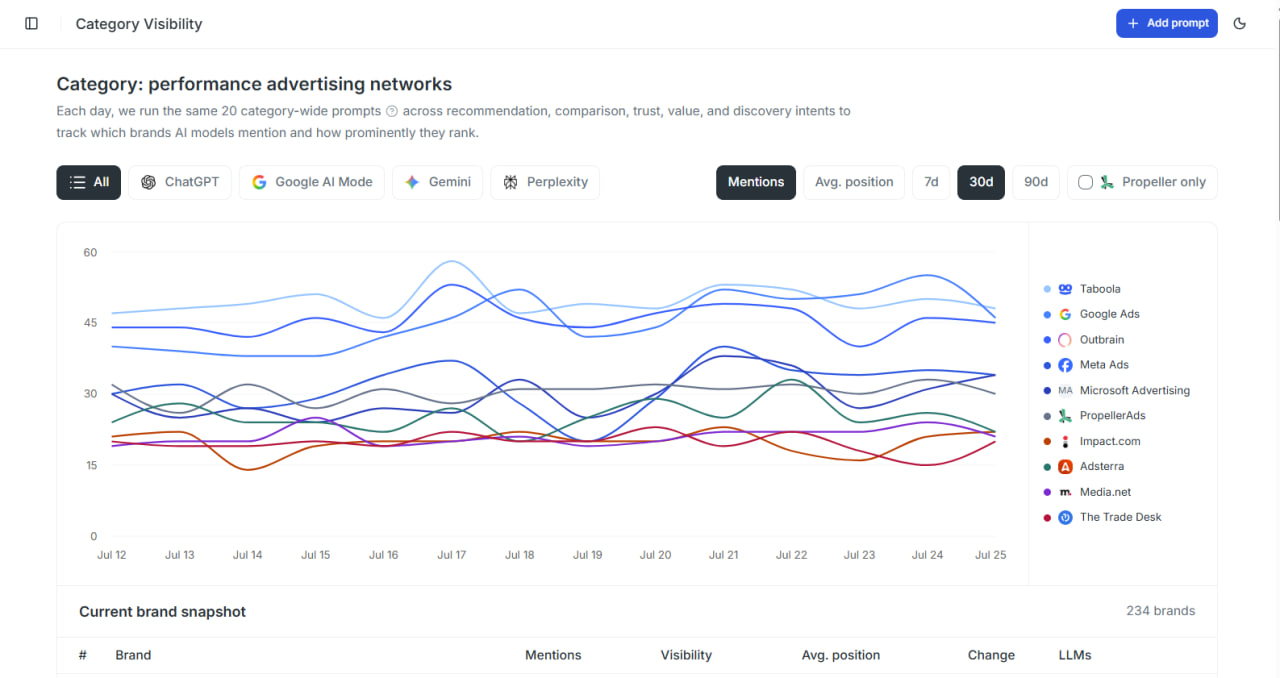The image size is (1280, 678).
Task: Click the ChatGPT logo icon
Action: [x=149, y=182]
